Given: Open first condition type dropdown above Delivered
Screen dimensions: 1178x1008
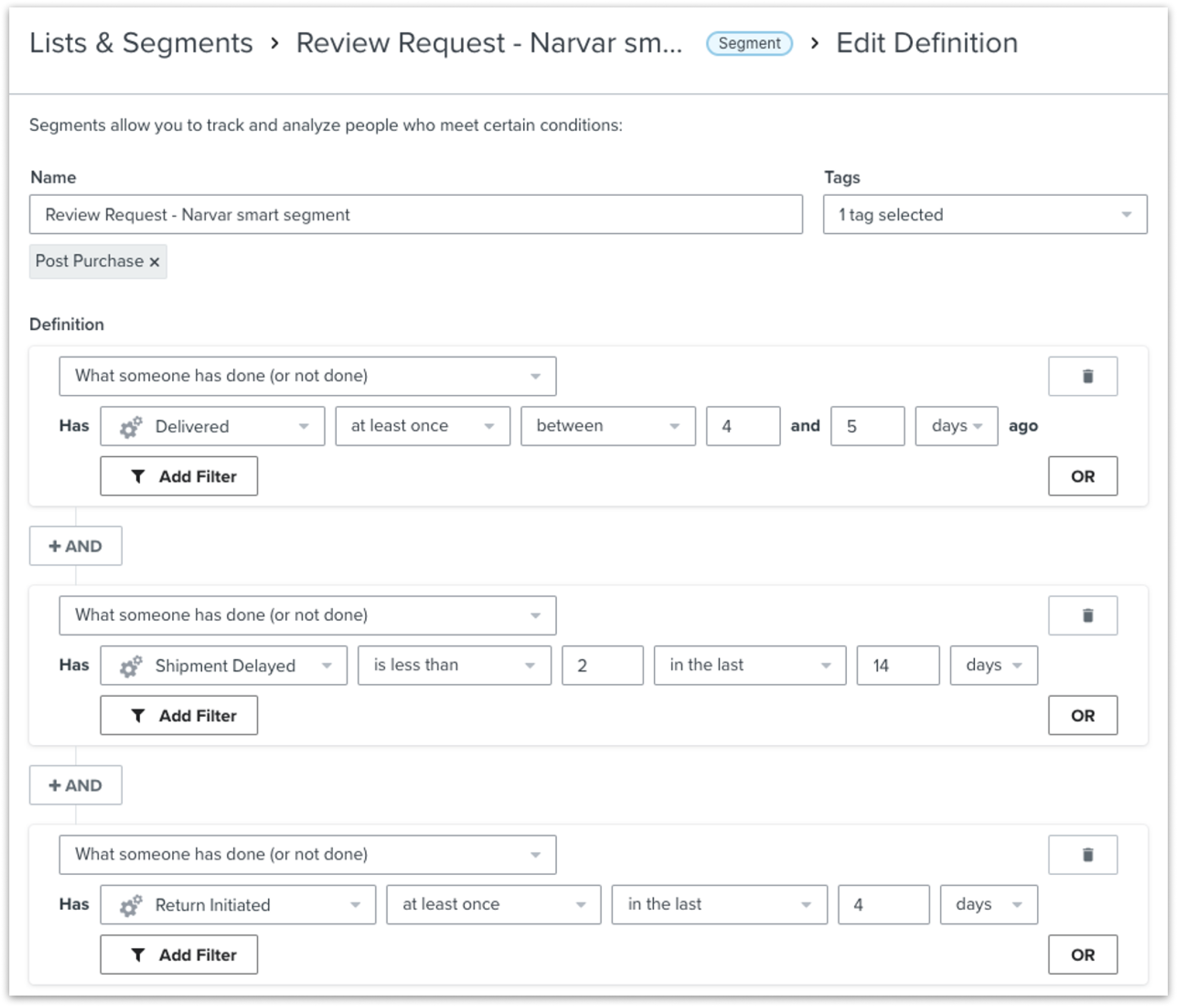Looking at the screenshot, I should coord(307,376).
